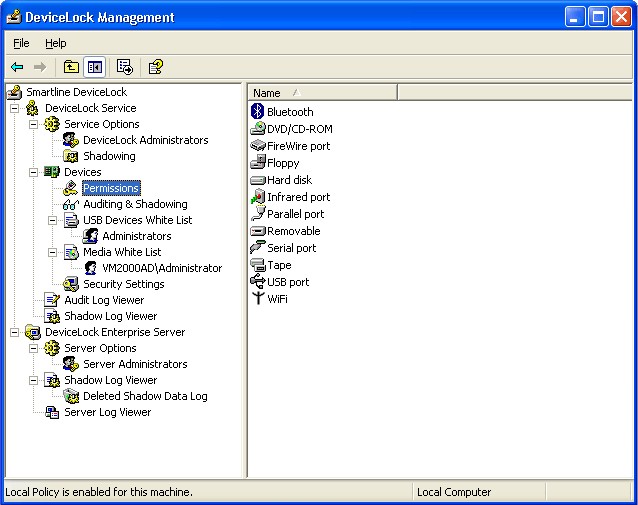
Task: Click the Export List toolbar icon
Action: pos(125,67)
